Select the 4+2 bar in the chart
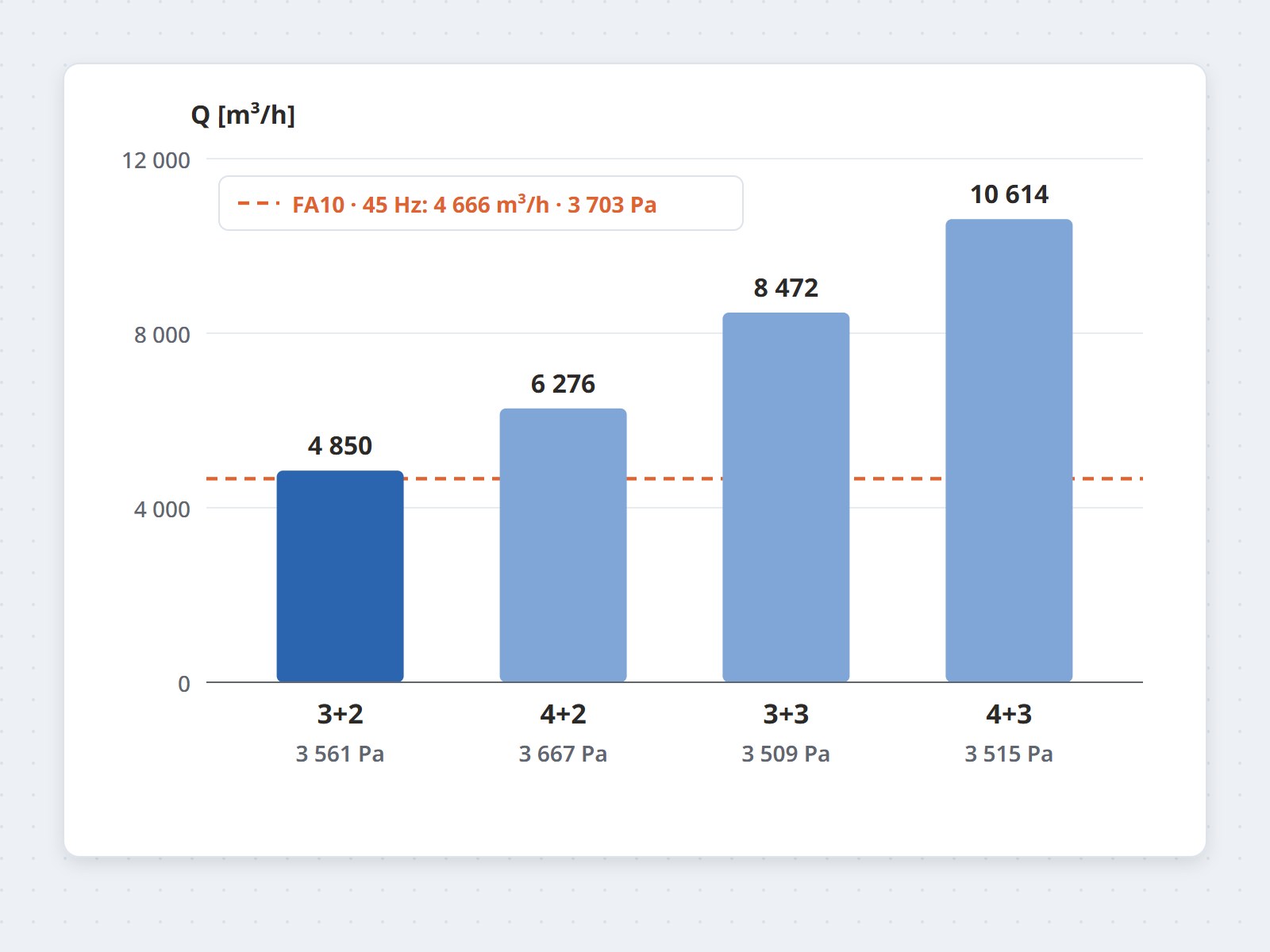Viewport: 1270px width, 952px height. (x=563, y=545)
